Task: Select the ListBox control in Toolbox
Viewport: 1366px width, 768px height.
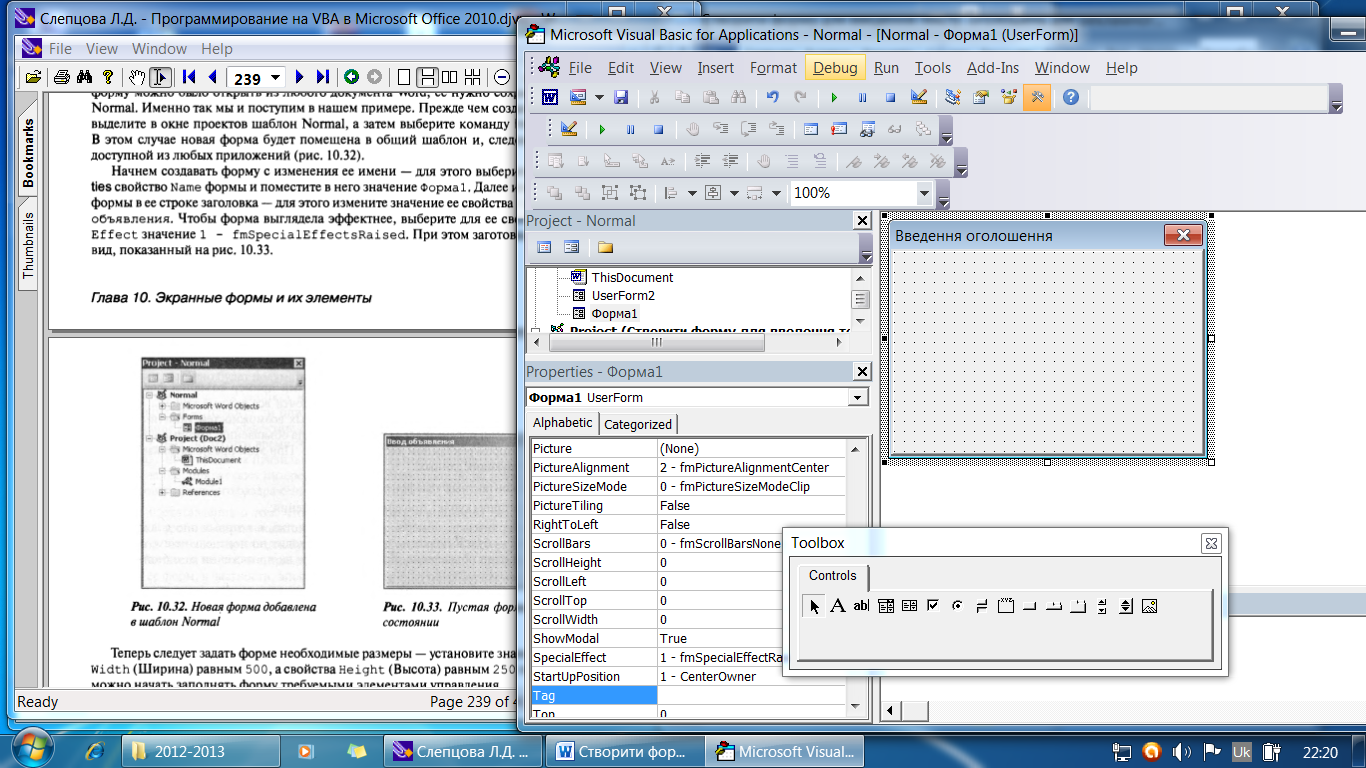Action: (909, 605)
